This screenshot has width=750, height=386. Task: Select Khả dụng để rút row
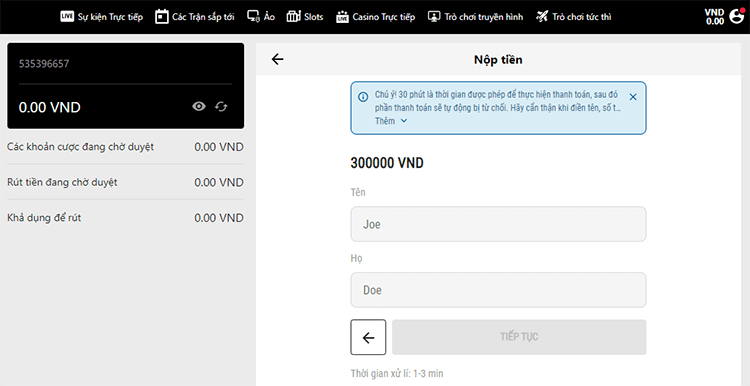coord(125,218)
